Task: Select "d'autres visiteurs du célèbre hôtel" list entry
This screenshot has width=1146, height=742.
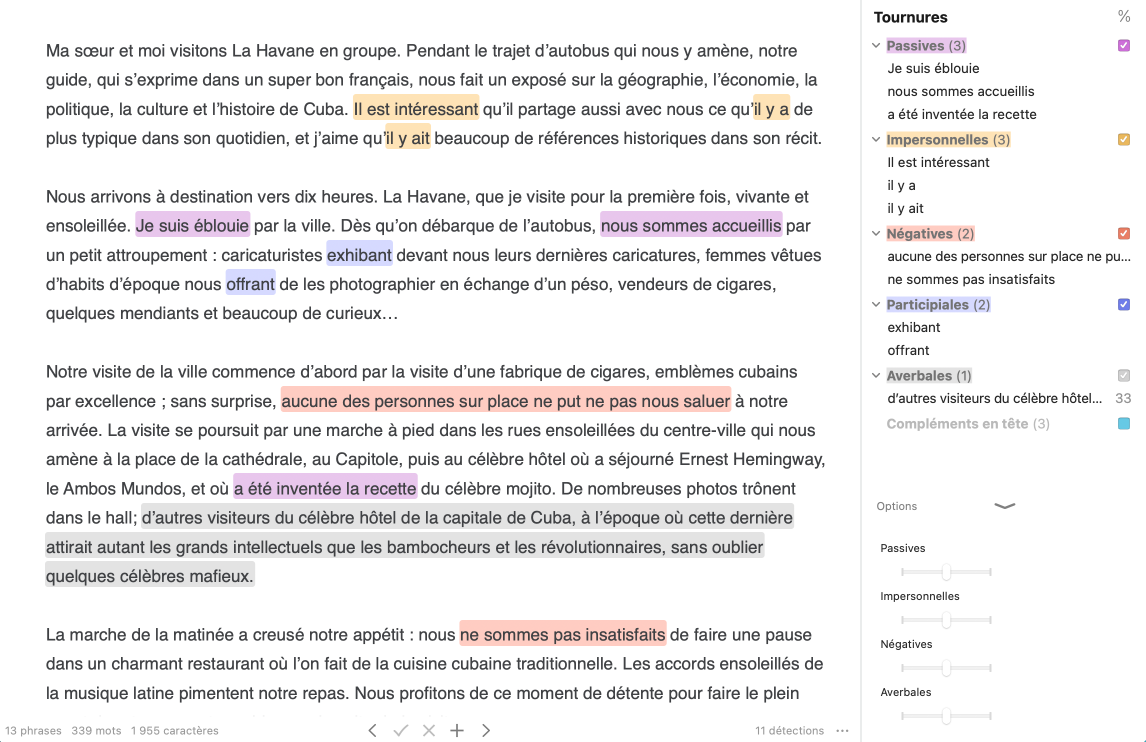Action: click(x=995, y=398)
